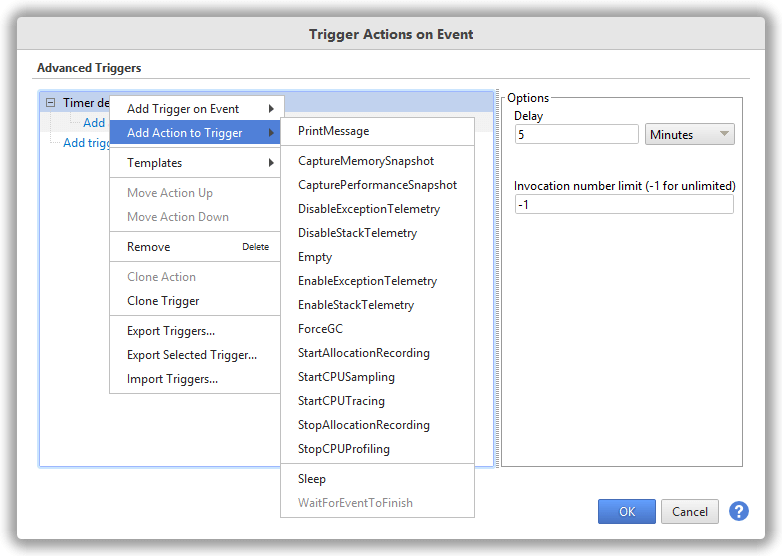Screen dimensions: 782x556
Task: Select Import Triggers... menu item
Action: [x=195, y=378]
